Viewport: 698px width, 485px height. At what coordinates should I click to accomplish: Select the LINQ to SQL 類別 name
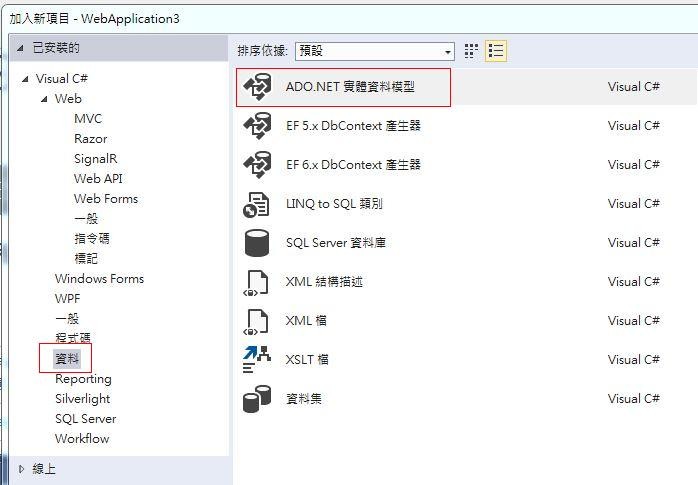[x=334, y=204]
